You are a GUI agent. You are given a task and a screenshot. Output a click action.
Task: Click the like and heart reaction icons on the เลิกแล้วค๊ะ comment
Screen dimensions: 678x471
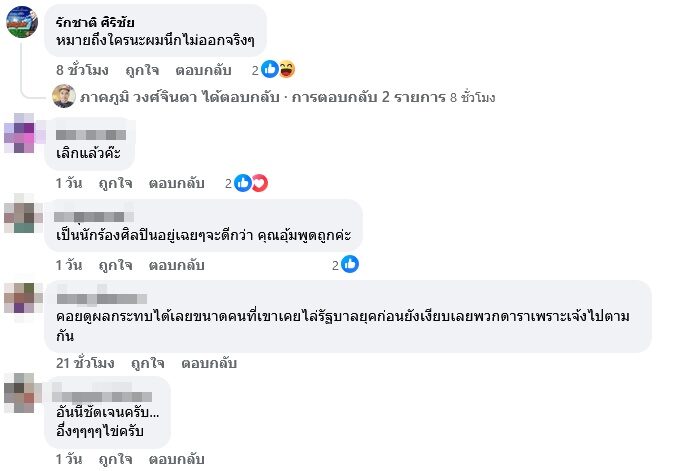251,183
